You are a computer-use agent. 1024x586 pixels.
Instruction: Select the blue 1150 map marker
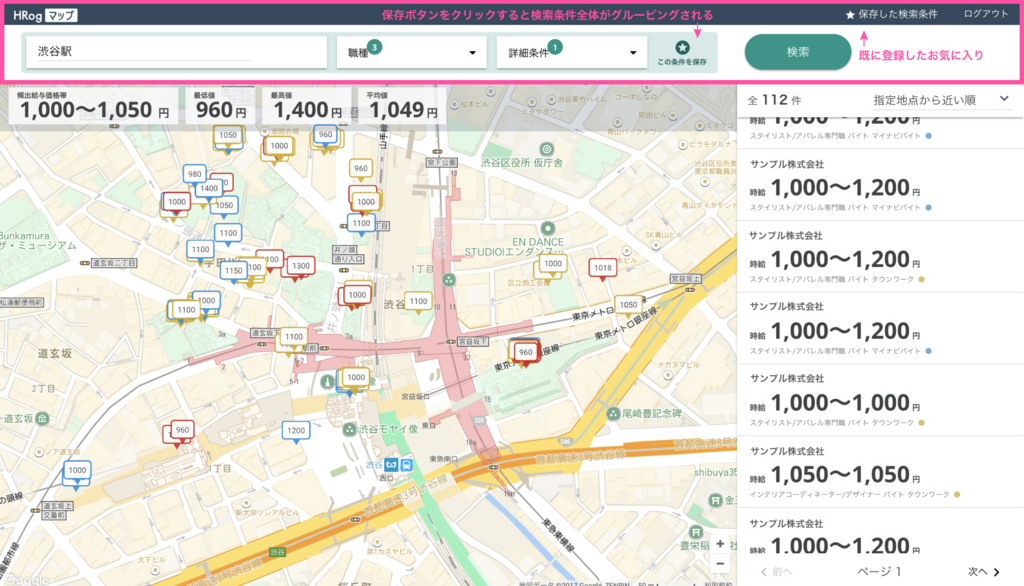coord(233,270)
